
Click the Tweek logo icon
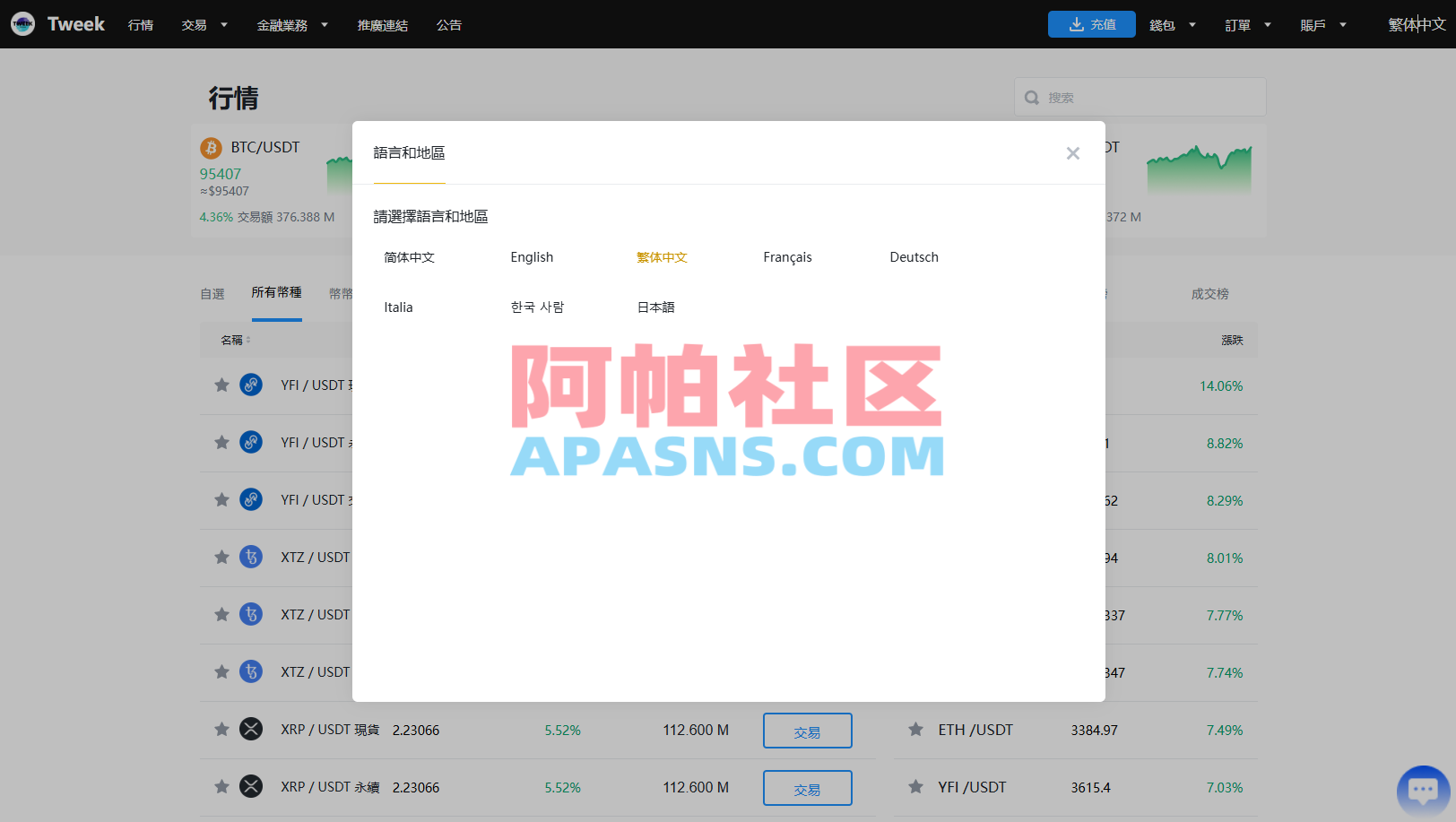22,24
